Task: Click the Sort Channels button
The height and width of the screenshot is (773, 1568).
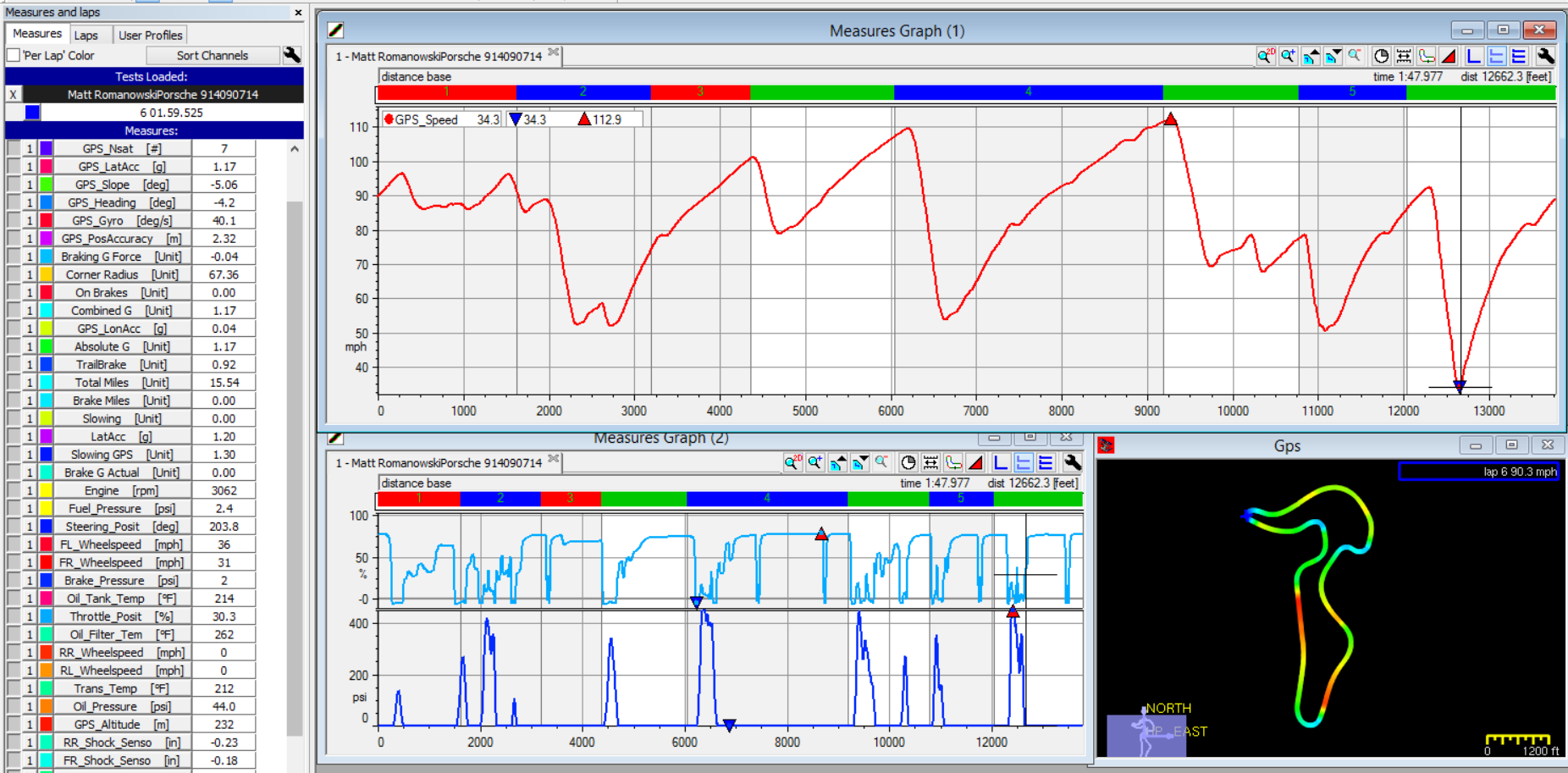Action: coord(213,55)
